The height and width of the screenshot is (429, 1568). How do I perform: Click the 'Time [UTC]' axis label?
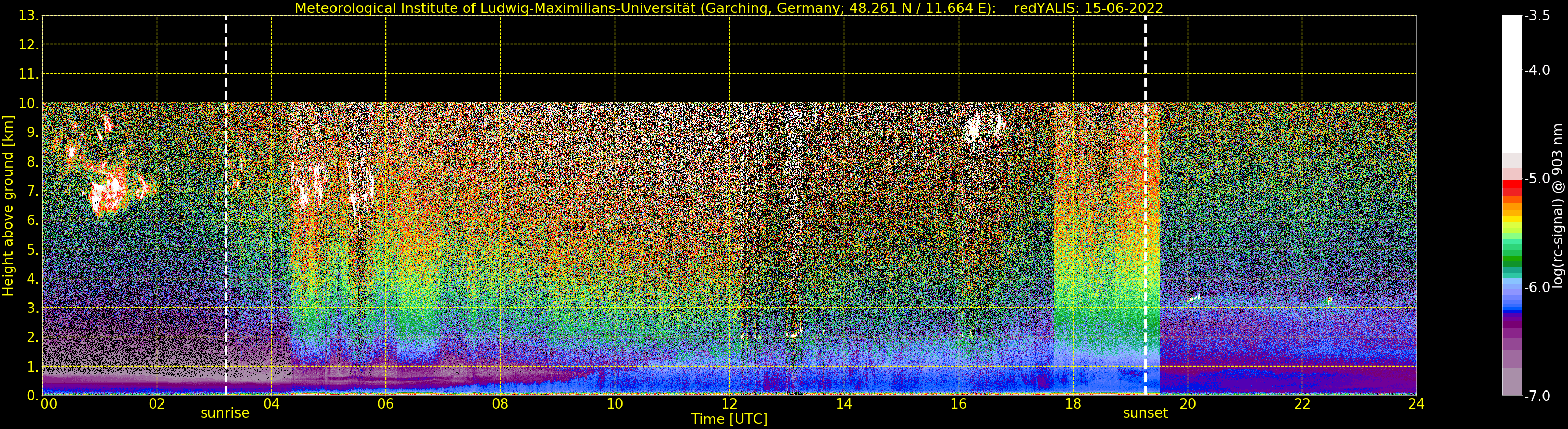coord(729,419)
